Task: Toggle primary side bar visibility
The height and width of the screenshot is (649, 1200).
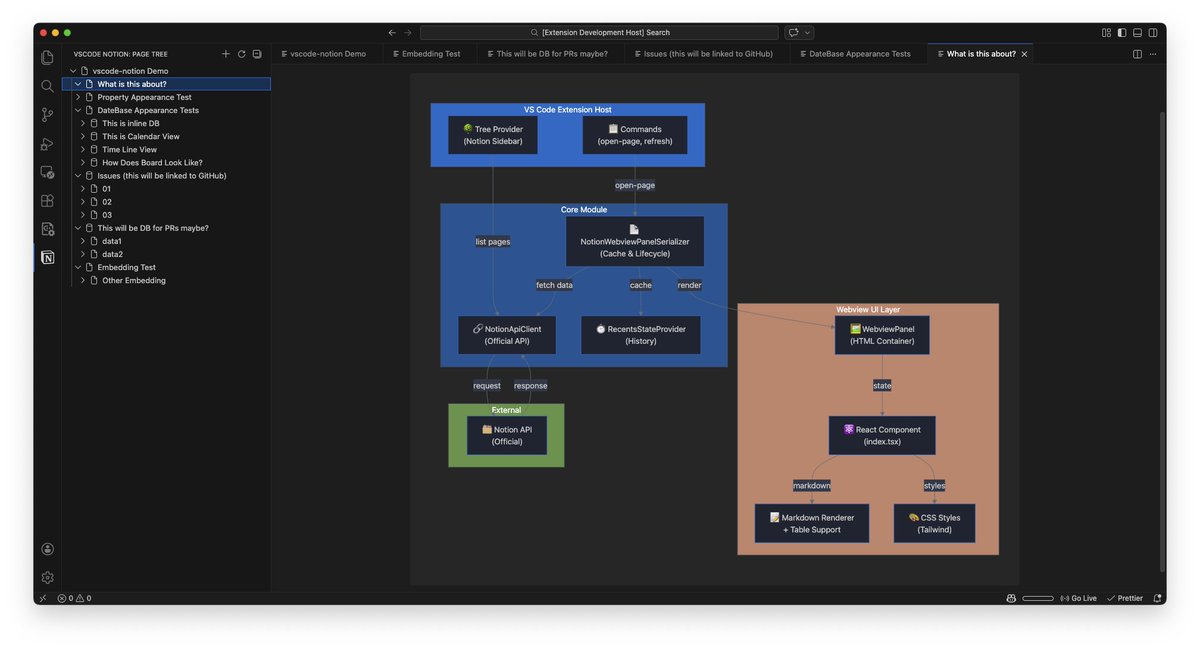Action: (x=1122, y=33)
